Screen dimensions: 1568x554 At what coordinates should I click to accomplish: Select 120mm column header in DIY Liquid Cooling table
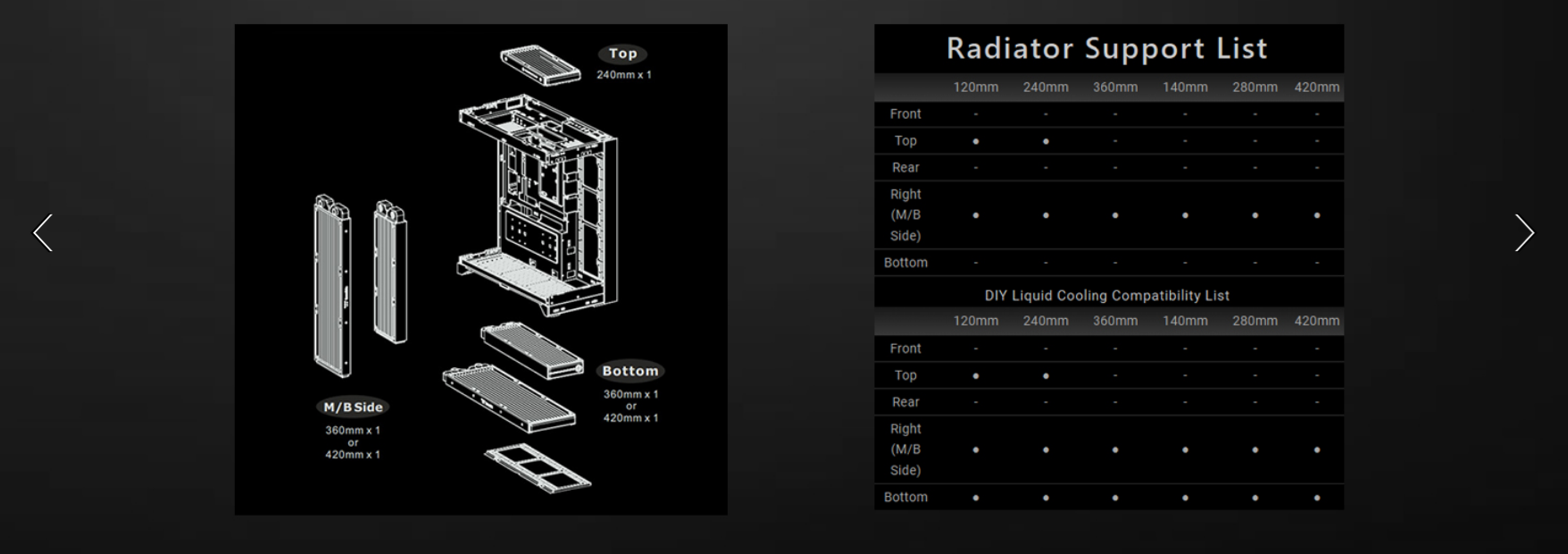[975, 321]
